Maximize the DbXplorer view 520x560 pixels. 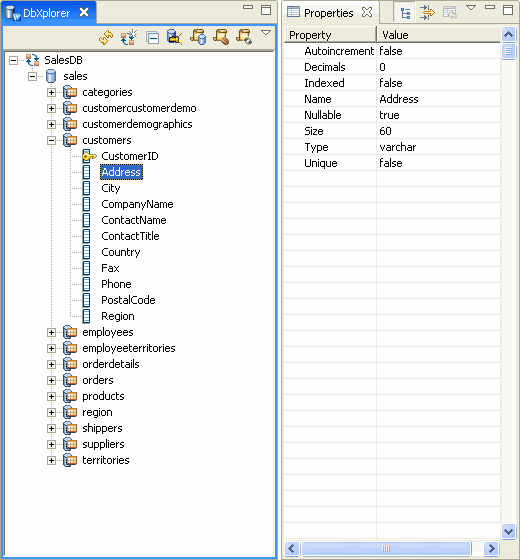(x=266, y=10)
